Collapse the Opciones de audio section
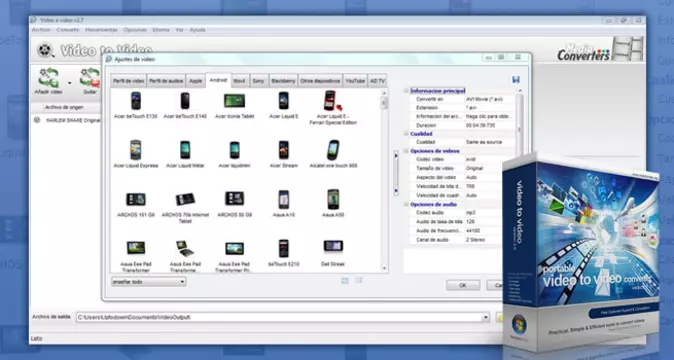The height and width of the screenshot is (360, 674). [406, 204]
